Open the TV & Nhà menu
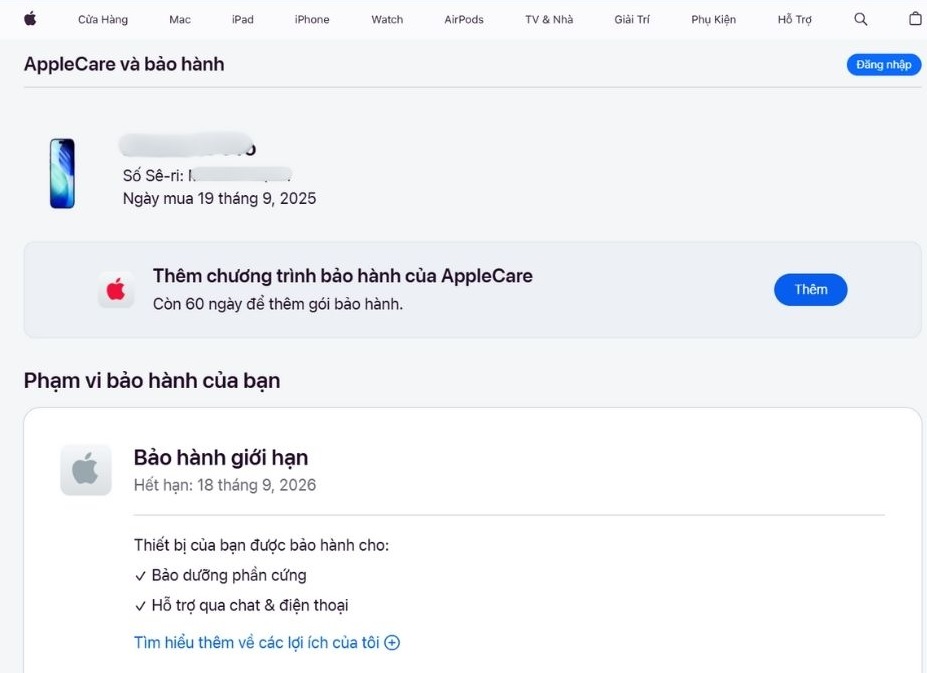 [547, 18]
